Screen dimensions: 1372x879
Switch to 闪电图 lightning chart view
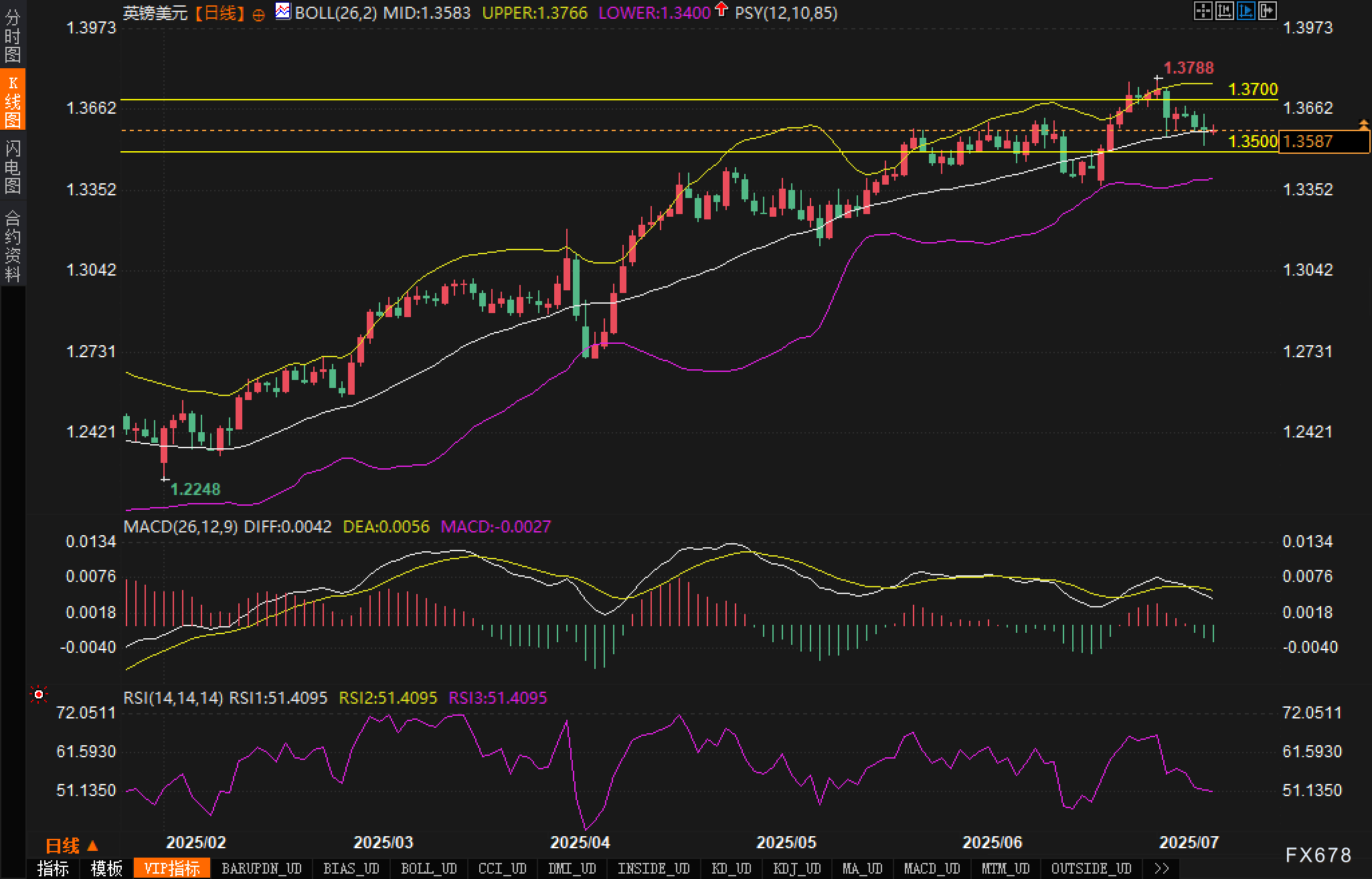pyautogui.click(x=13, y=166)
